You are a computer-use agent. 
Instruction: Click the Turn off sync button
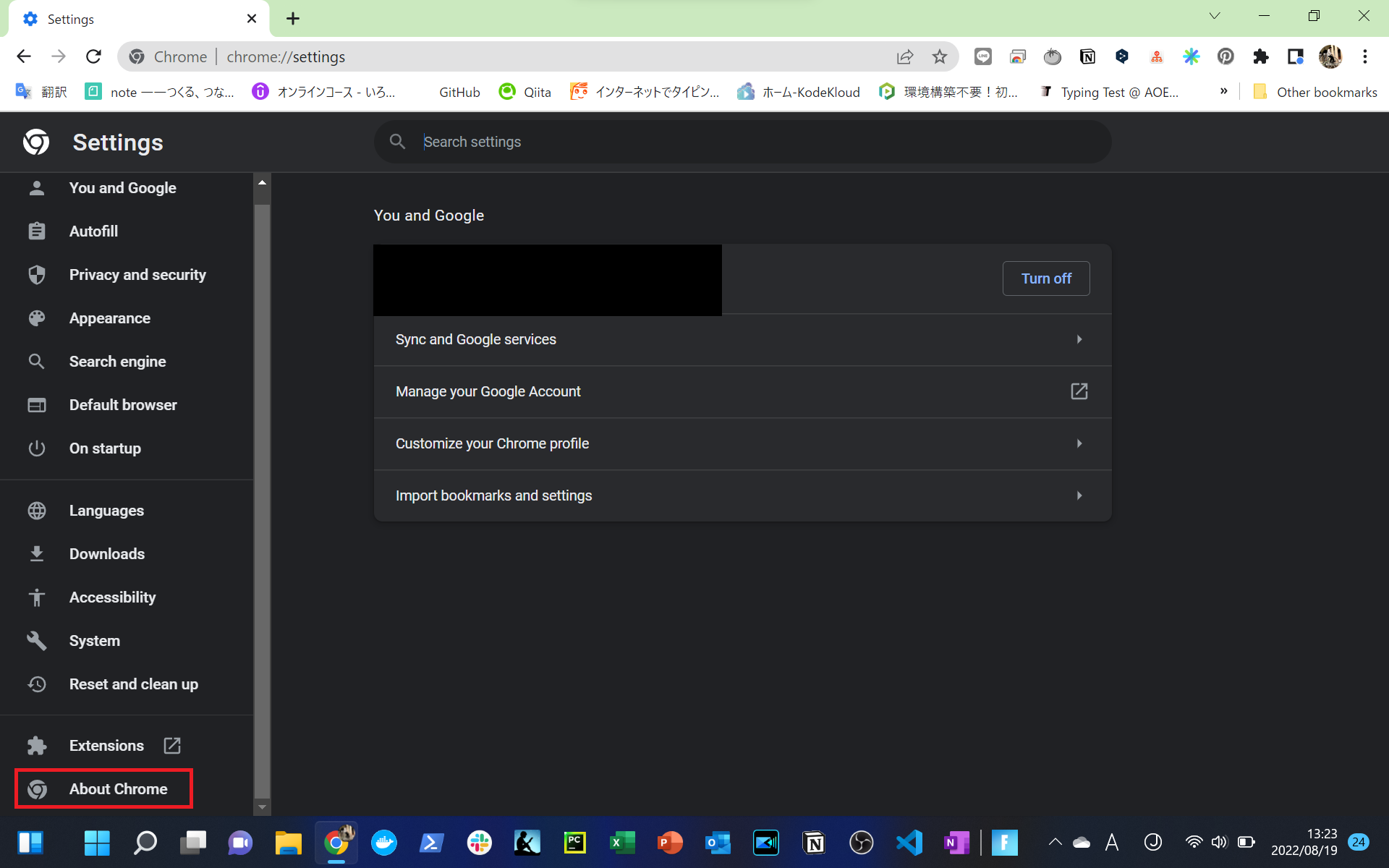(x=1045, y=278)
